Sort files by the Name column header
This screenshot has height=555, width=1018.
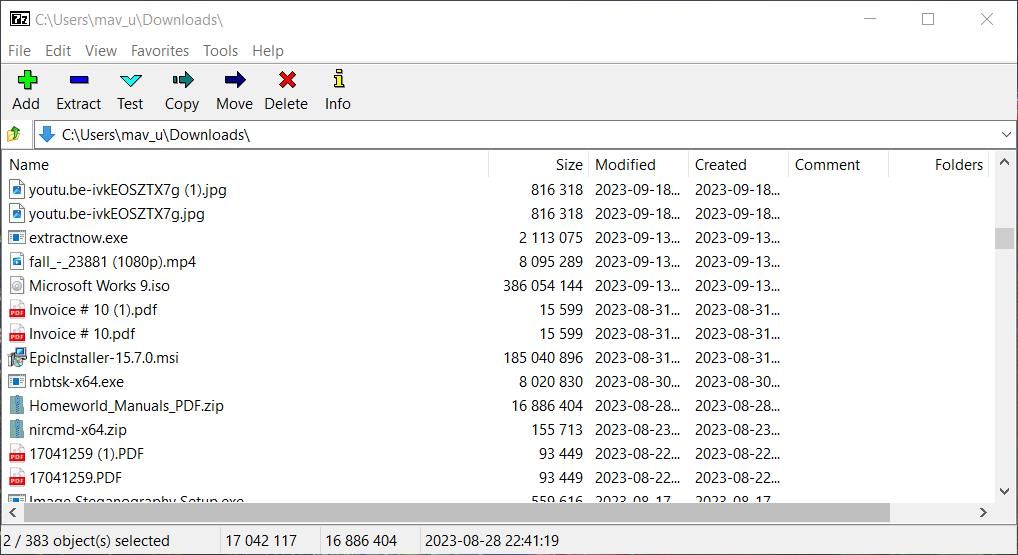(x=30, y=165)
